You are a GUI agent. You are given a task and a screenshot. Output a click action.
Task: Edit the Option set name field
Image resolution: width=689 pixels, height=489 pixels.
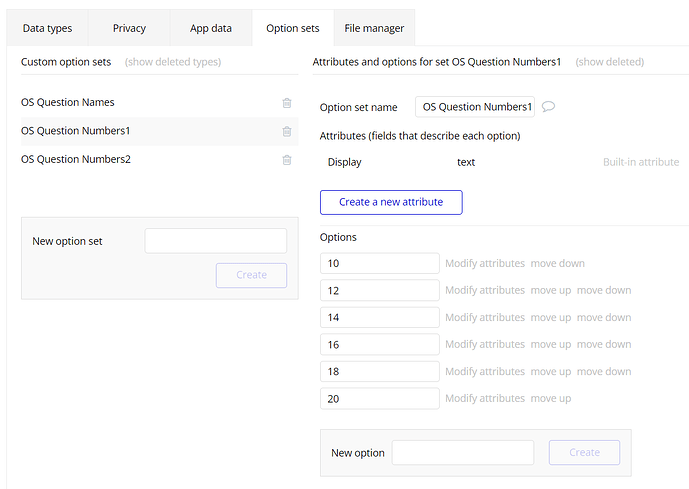[476, 107]
